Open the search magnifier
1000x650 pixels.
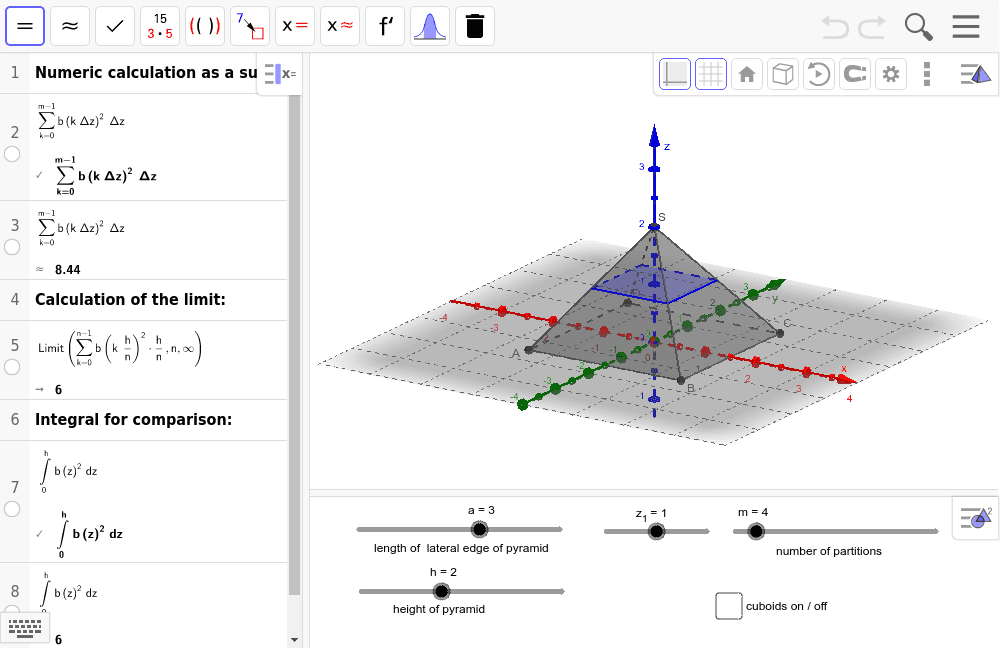click(918, 27)
